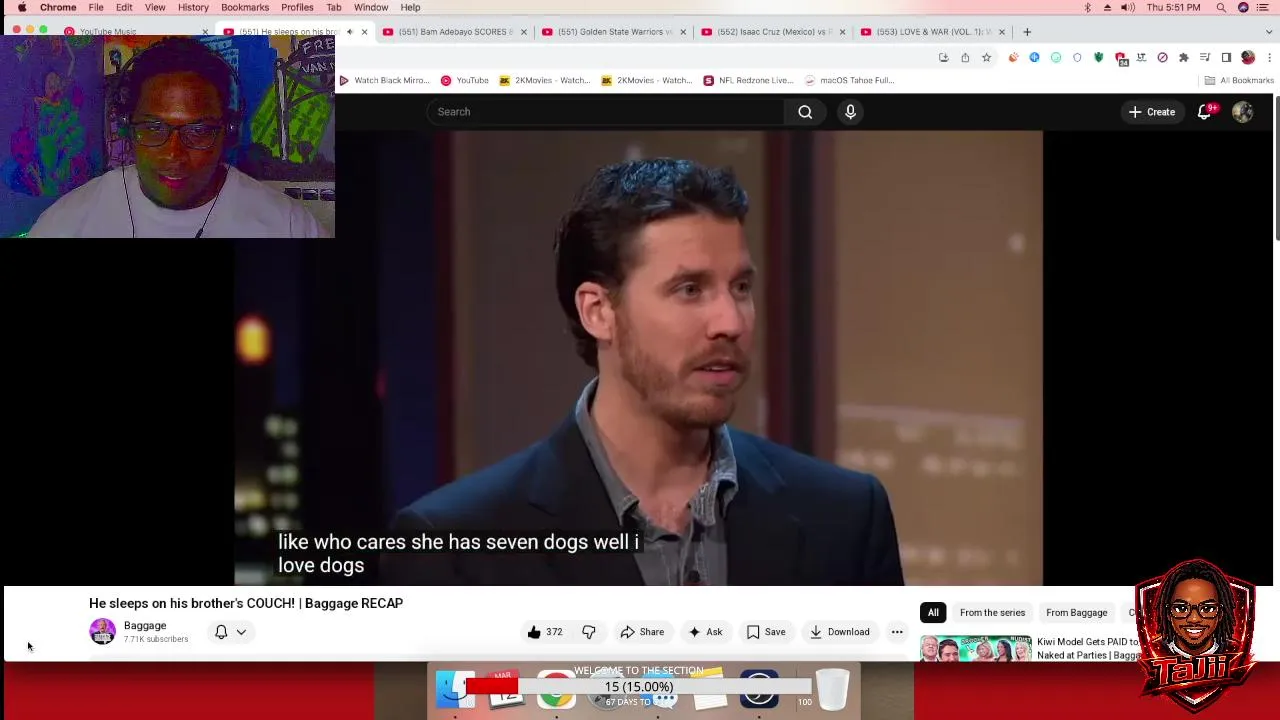Select the From the series chip
Image resolution: width=1280 pixels, height=720 pixels.
click(992, 613)
